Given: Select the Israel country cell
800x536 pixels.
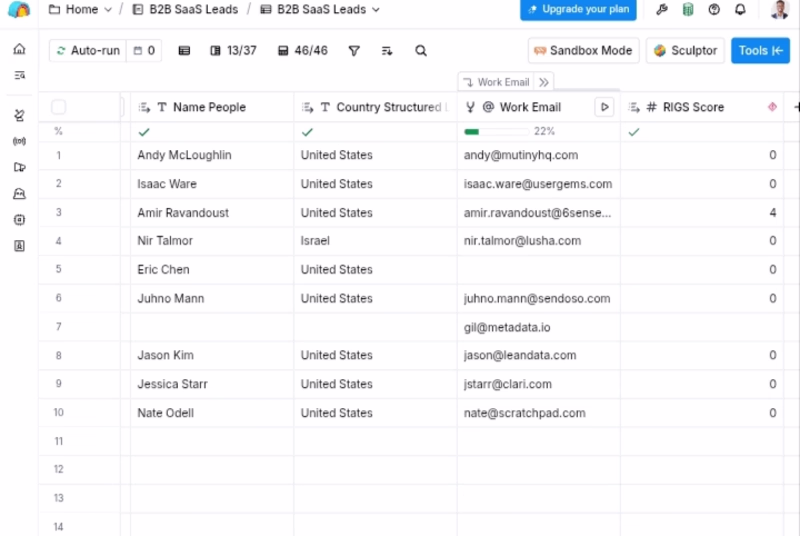Looking at the screenshot, I should click(375, 241).
